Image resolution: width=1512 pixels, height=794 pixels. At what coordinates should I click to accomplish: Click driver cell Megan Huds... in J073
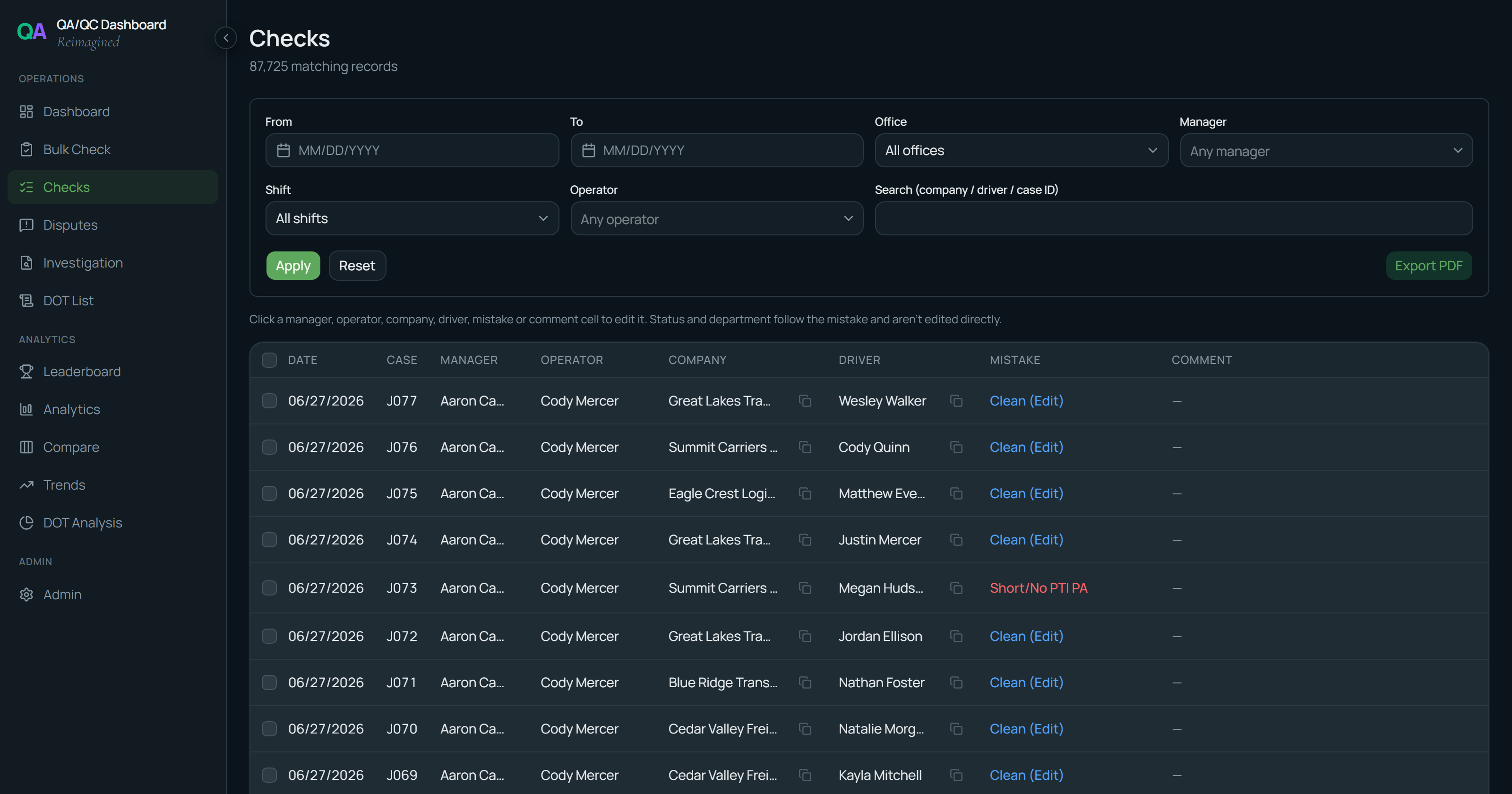[880, 588]
